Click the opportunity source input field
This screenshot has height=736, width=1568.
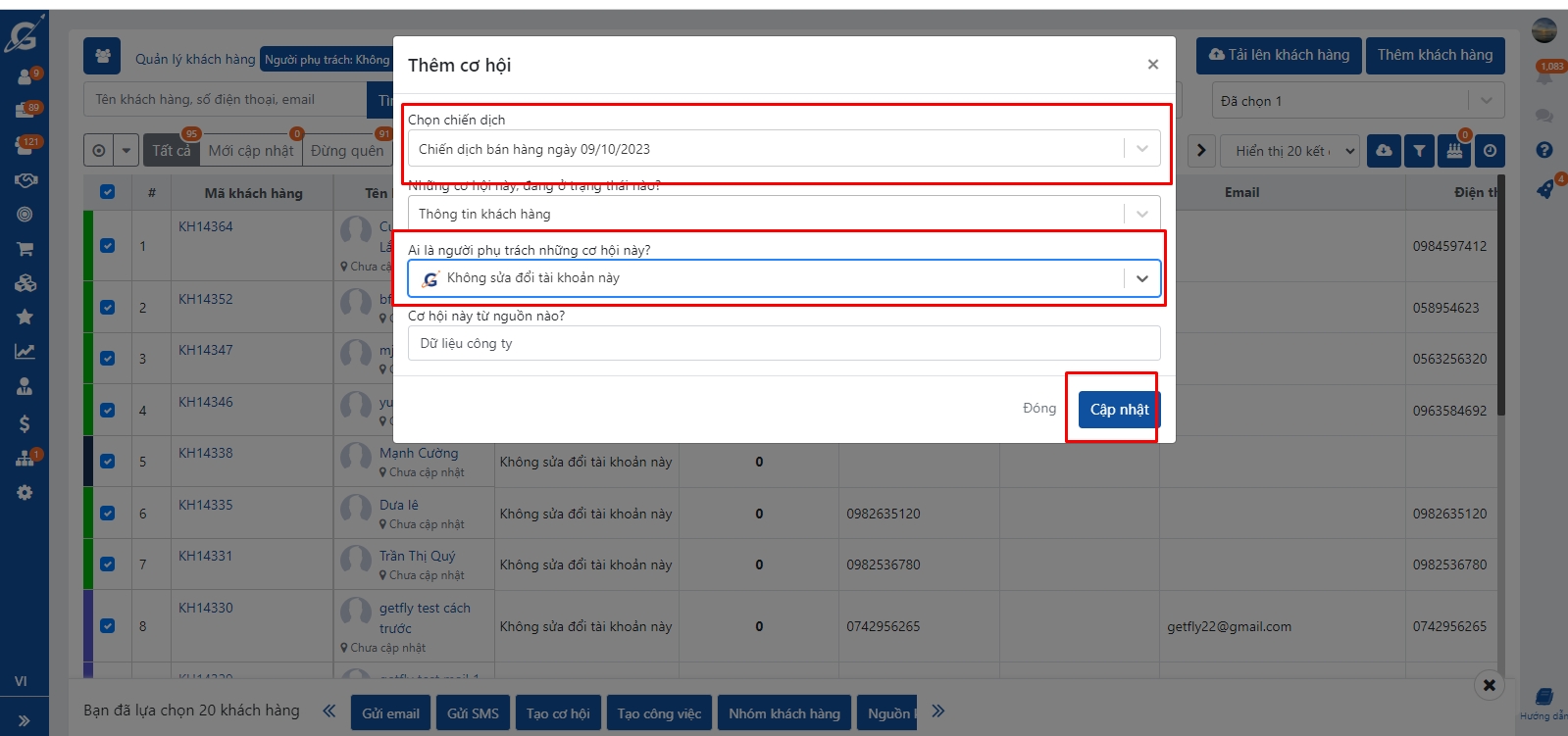(x=784, y=344)
